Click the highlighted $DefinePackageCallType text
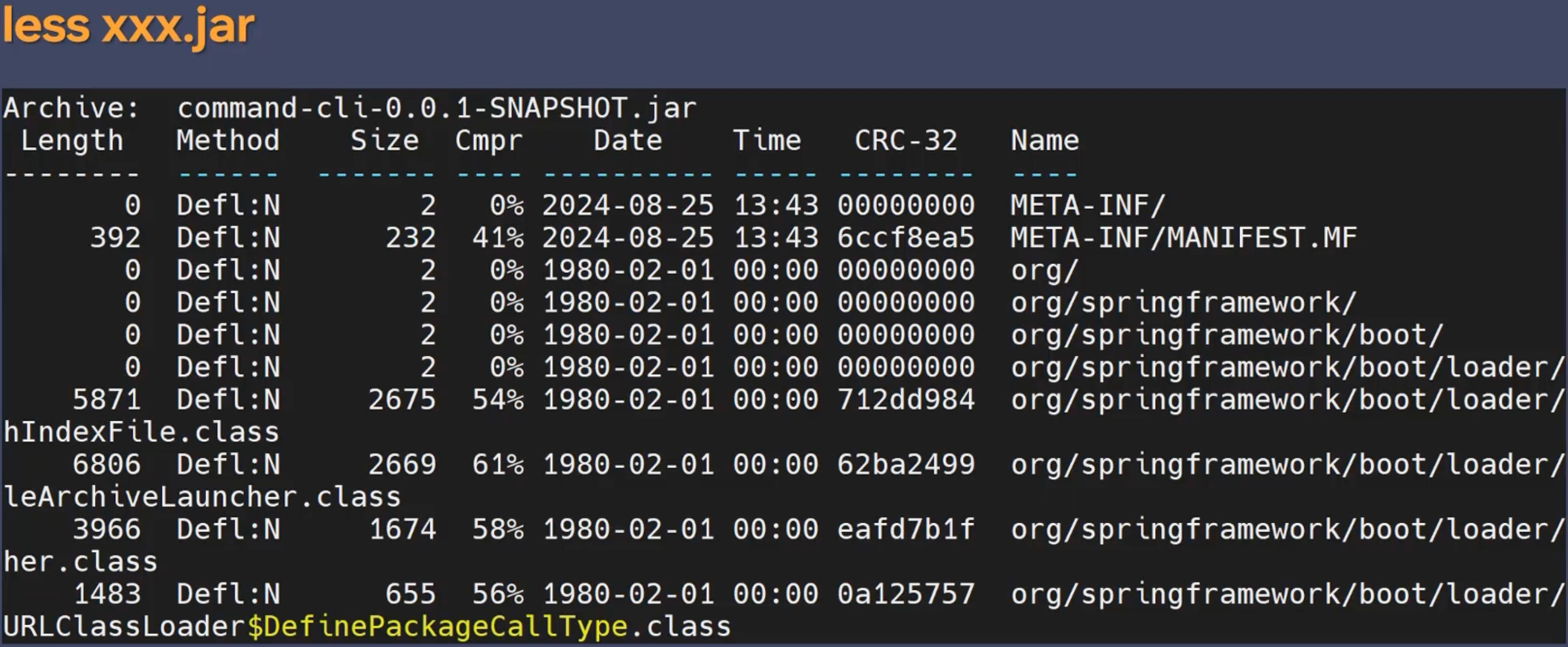Image resolution: width=1568 pixels, height=647 pixels. coord(436,627)
